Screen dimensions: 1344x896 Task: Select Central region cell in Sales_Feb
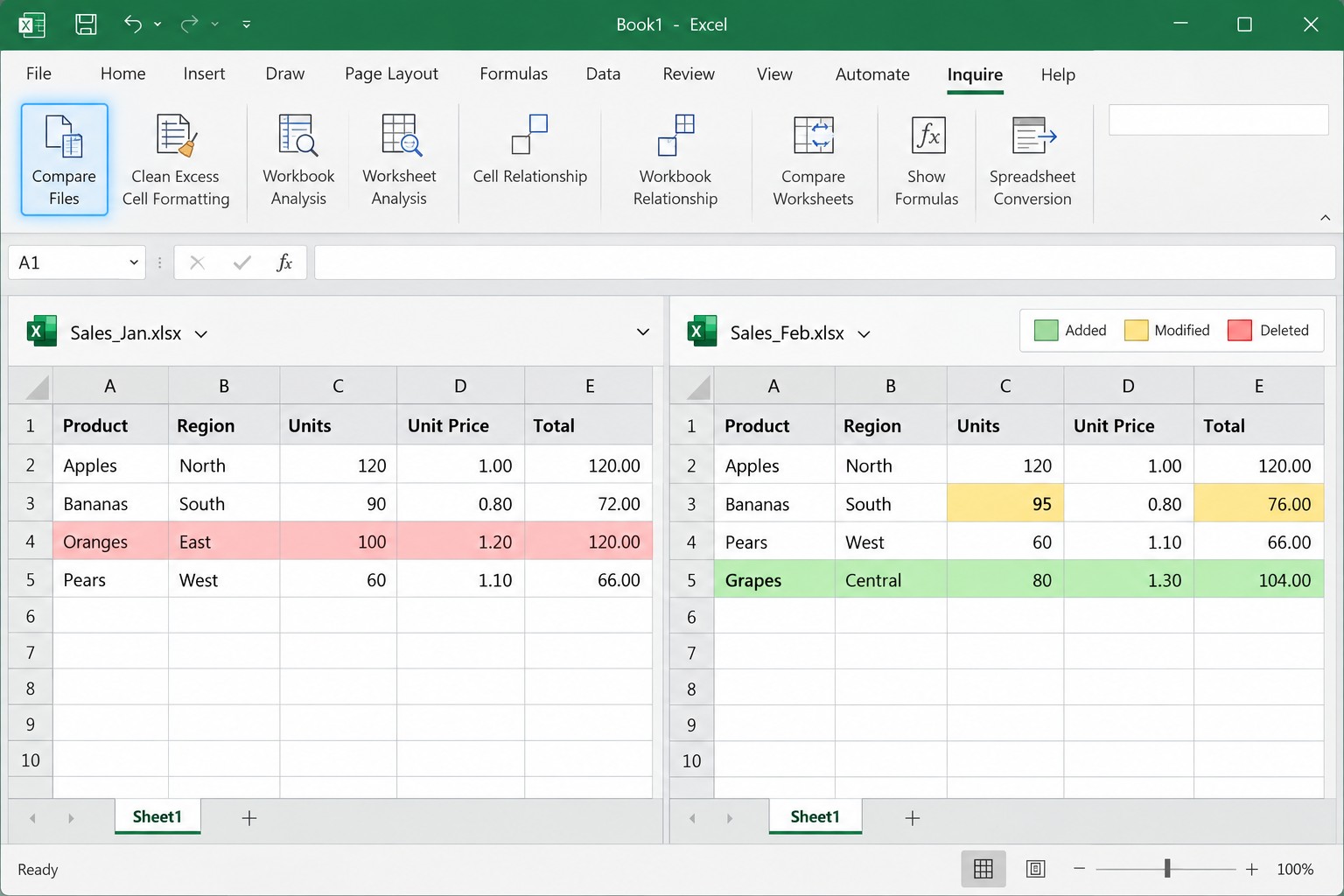pyautogui.click(x=891, y=579)
